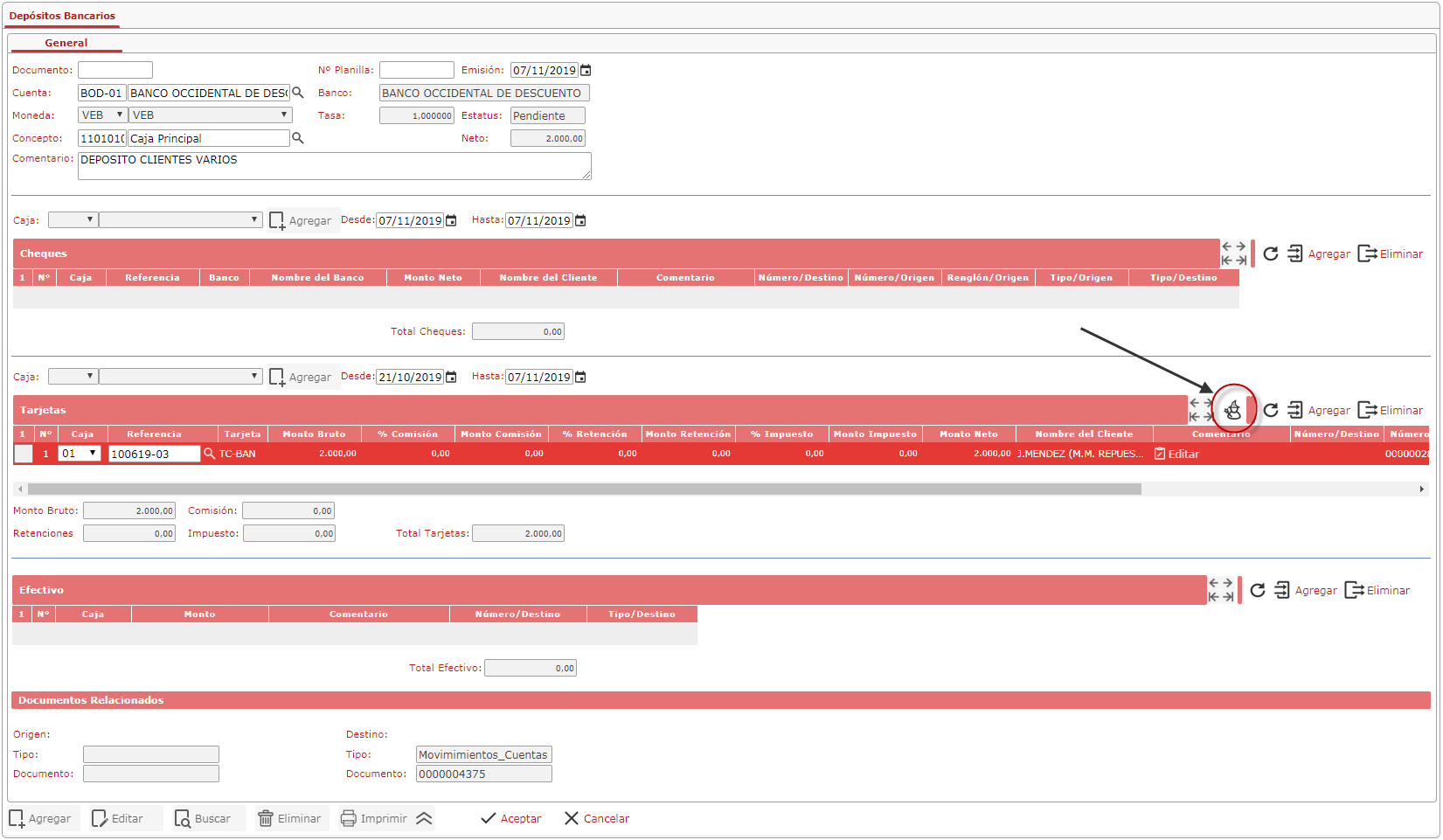Click the Comentario text area
This screenshot has width=1443, height=840.
coord(335,166)
